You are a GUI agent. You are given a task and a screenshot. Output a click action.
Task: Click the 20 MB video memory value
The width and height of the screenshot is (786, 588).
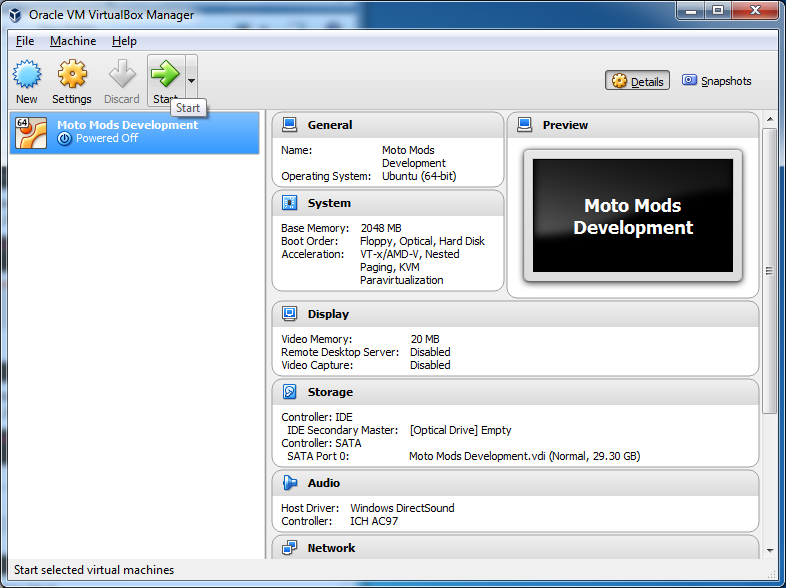(425, 339)
